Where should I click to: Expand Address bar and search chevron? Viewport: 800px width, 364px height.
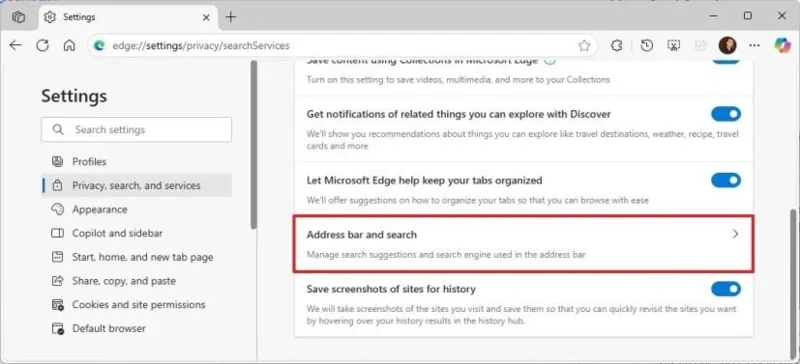(735, 234)
